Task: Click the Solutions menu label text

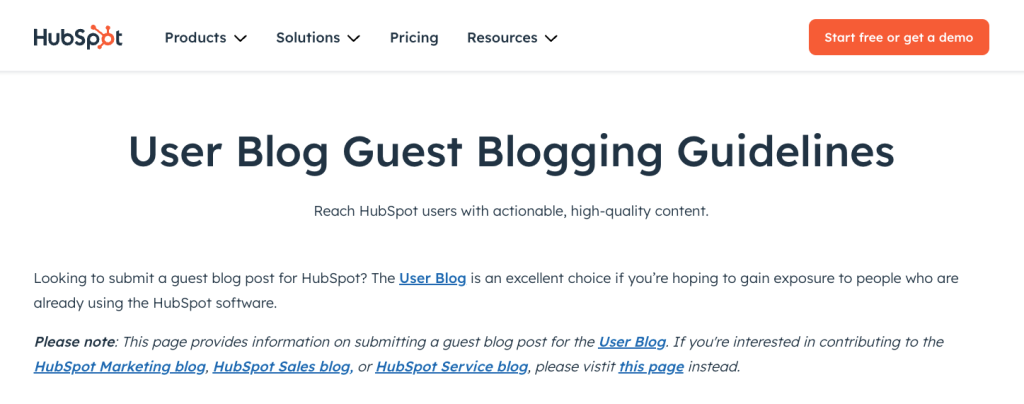Action: pyautogui.click(x=308, y=37)
